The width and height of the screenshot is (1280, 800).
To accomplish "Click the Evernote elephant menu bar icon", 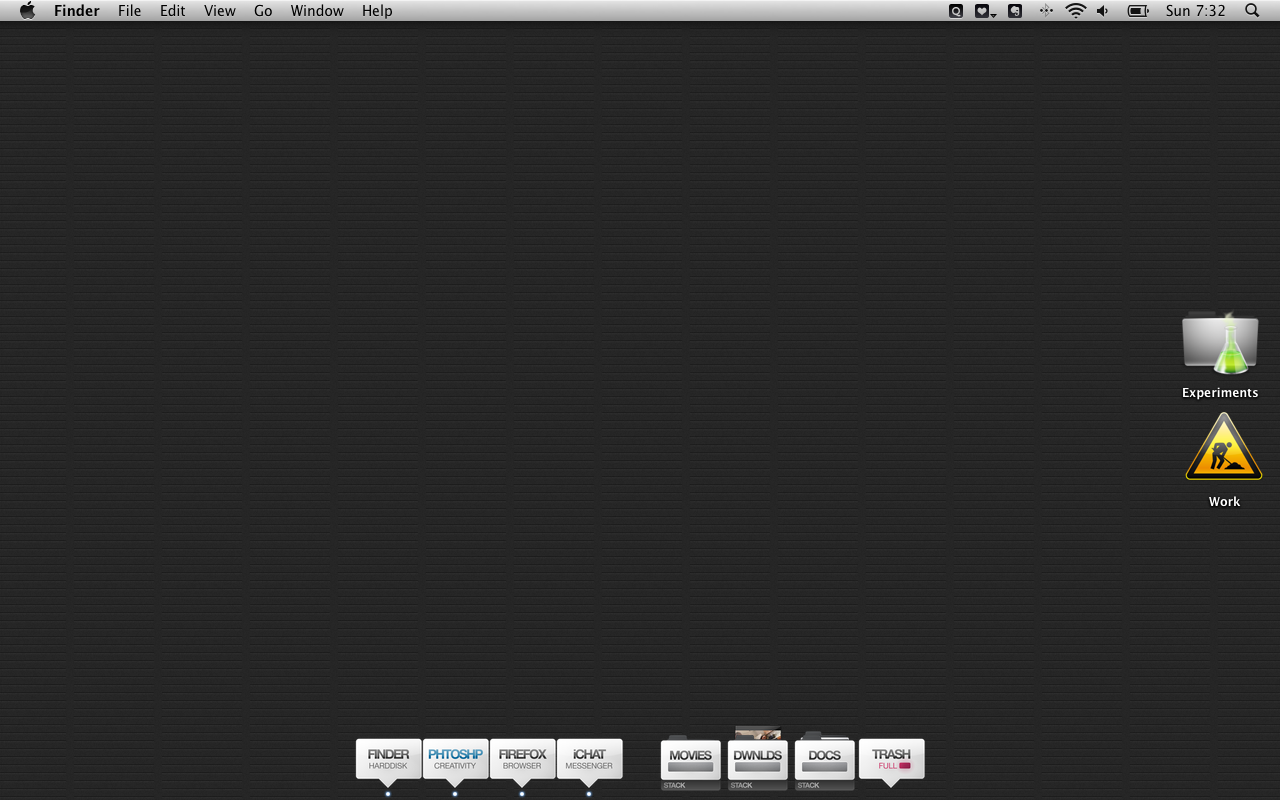I will click(x=1015, y=11).
